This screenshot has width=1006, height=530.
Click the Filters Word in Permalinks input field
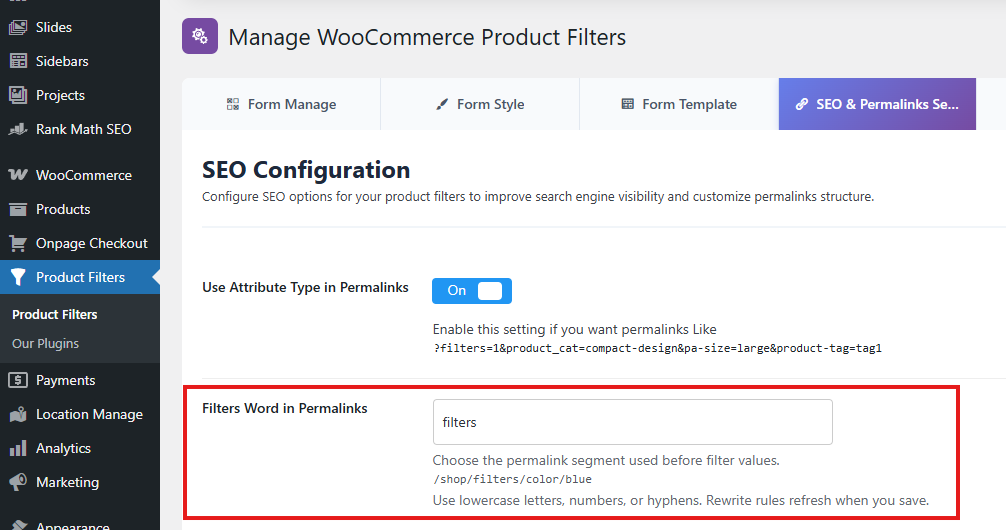point(633,422)
